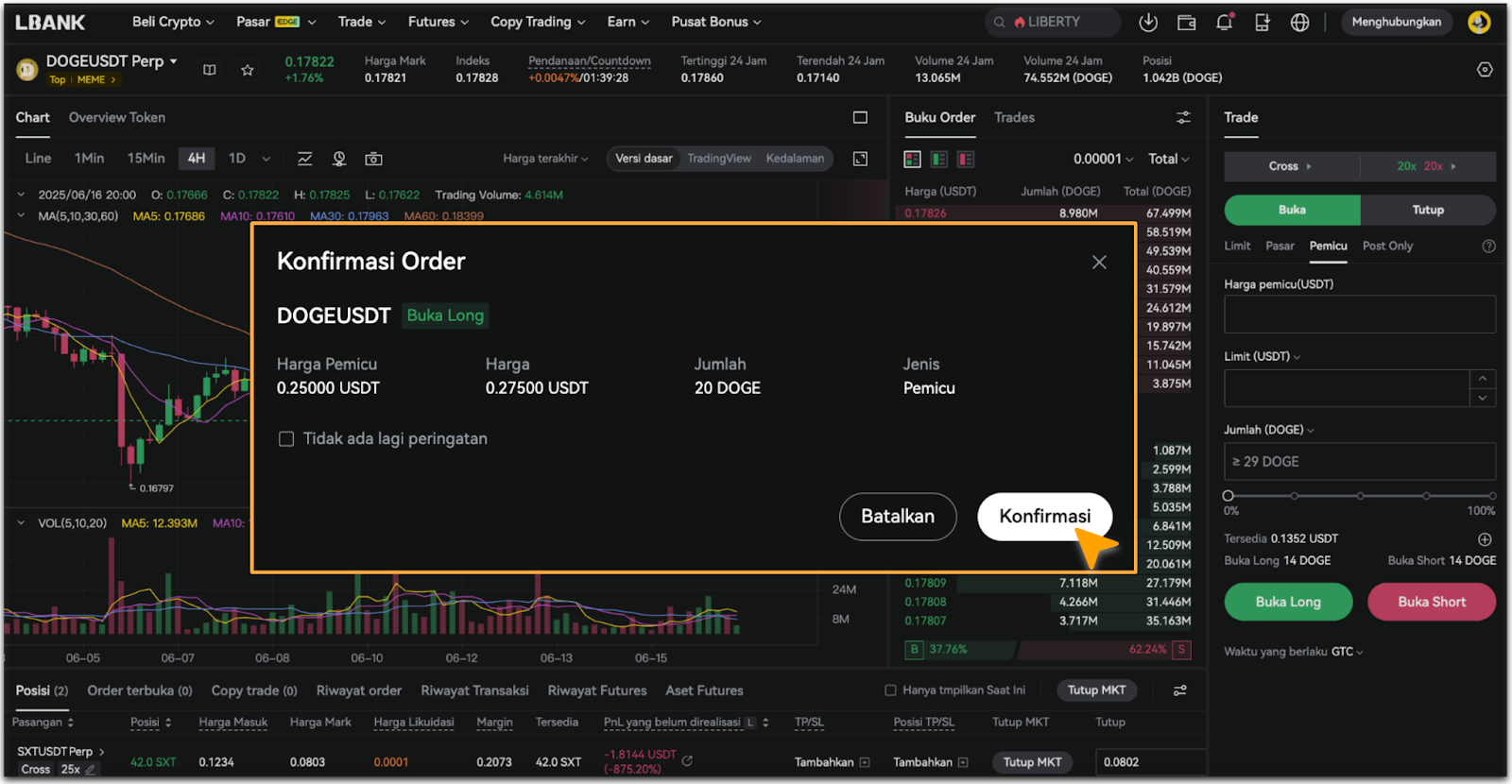Open the 0.00001 precision dropdown
The width and height of the screenshot is (1512, 784).
(x=1102, y=159)
